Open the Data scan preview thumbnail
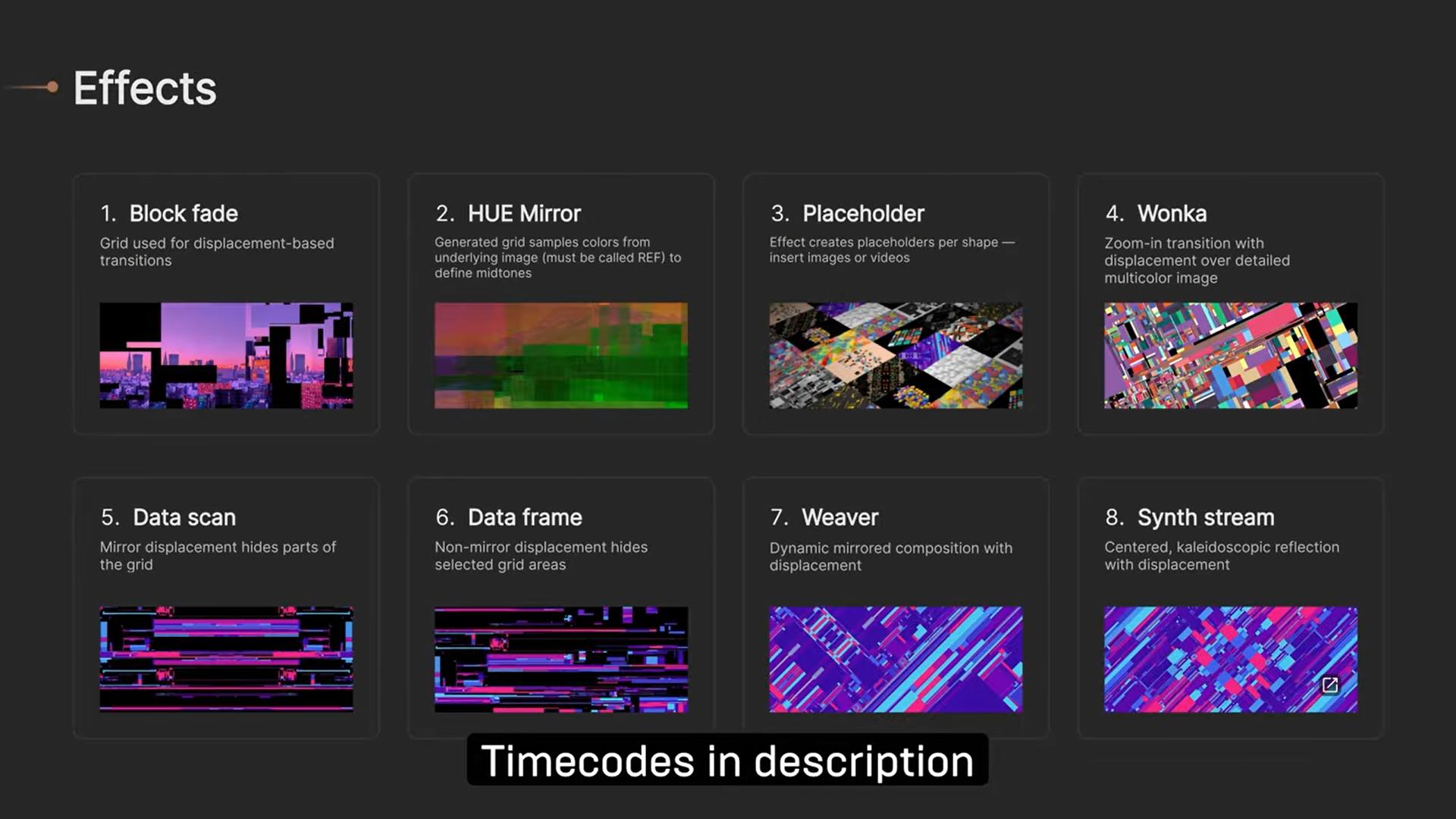 coord(226,659)
